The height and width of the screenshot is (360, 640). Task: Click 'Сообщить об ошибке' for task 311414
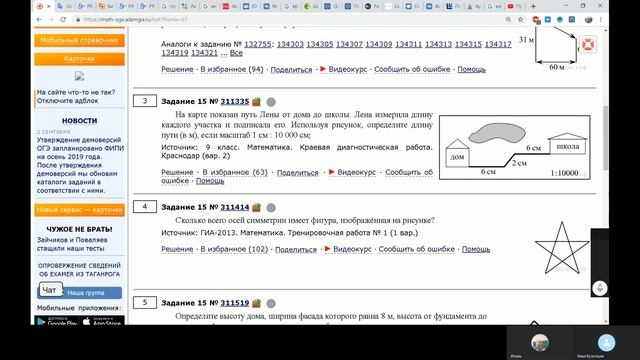click(416, 249)
